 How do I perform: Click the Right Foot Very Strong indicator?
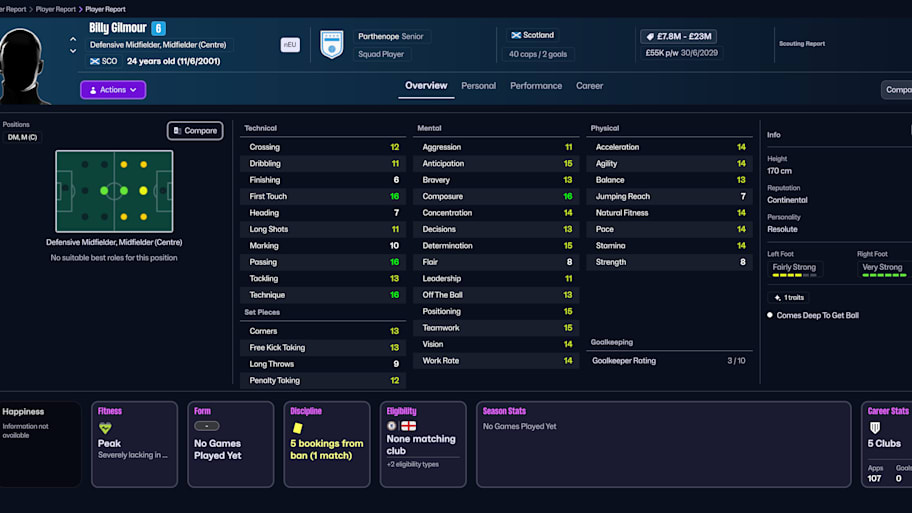click(883, 269)
